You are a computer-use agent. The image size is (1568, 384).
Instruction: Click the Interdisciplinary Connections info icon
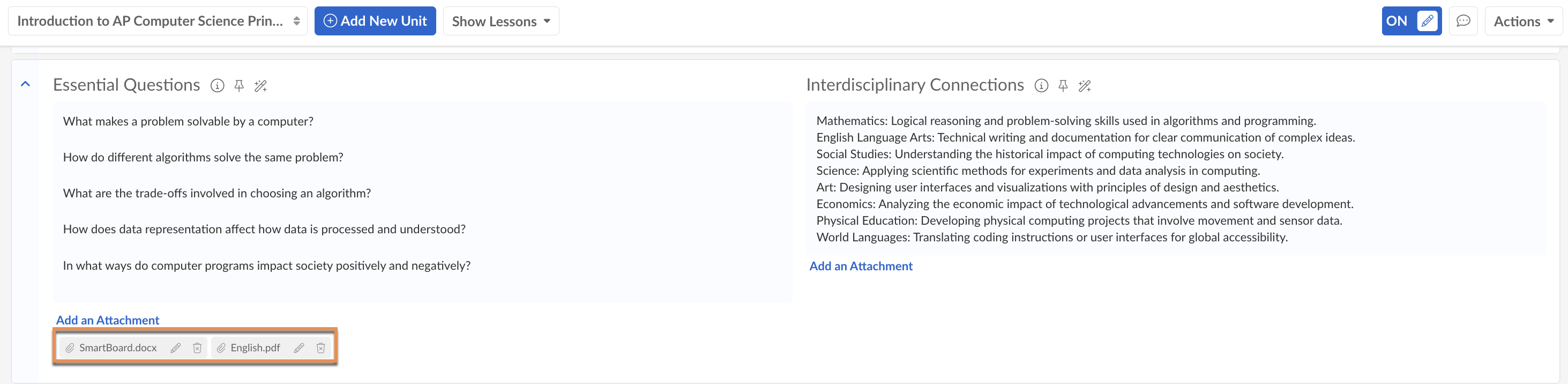pyautogui.click(x=1041, y=86)
